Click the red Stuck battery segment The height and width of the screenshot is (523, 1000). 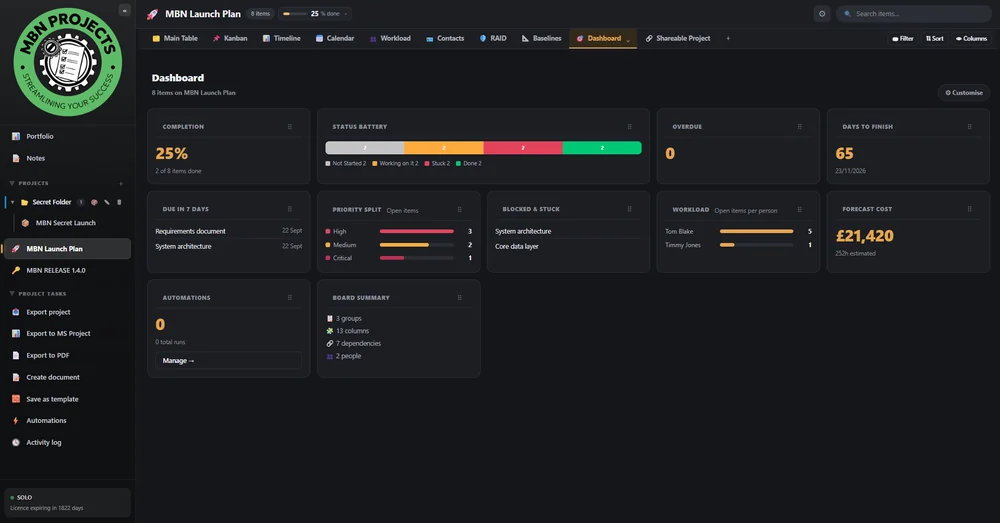tap(523, 148)
